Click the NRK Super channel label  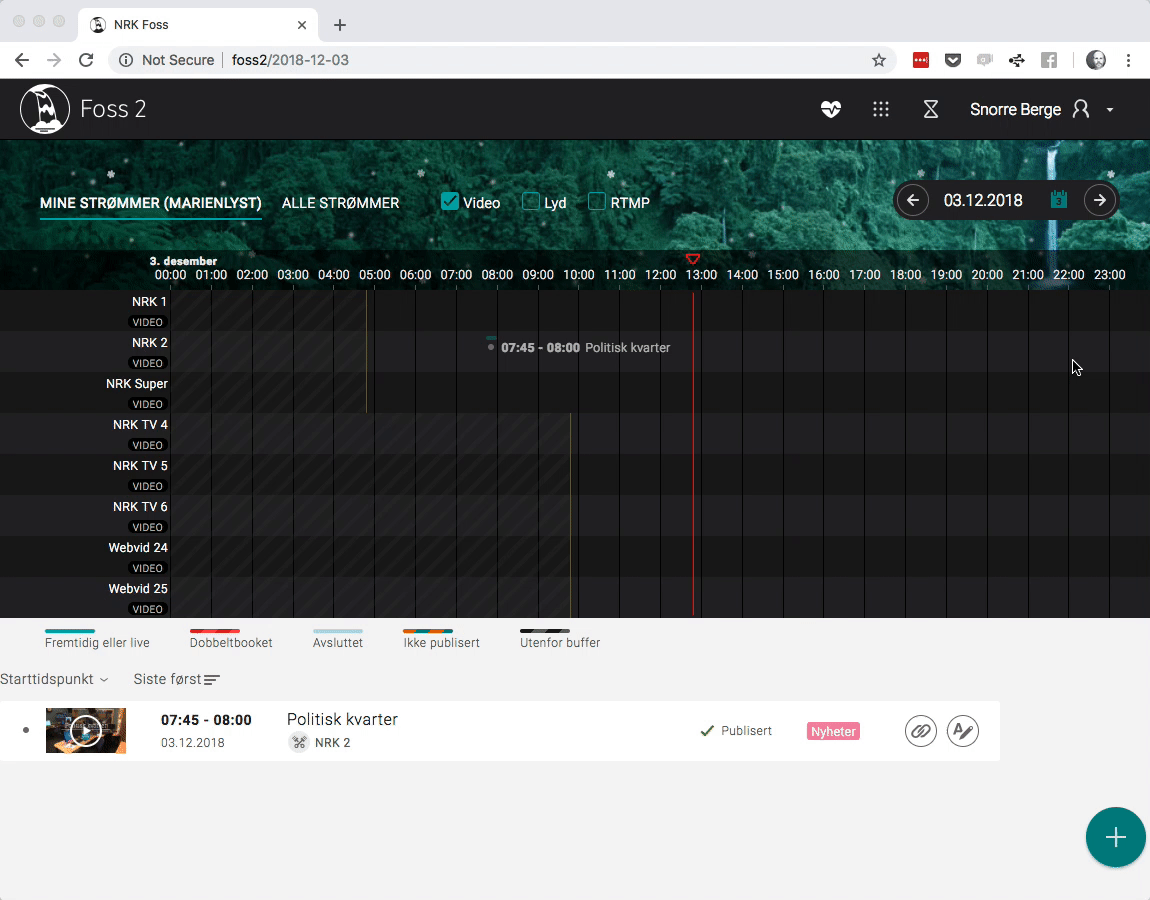(136, 384)
